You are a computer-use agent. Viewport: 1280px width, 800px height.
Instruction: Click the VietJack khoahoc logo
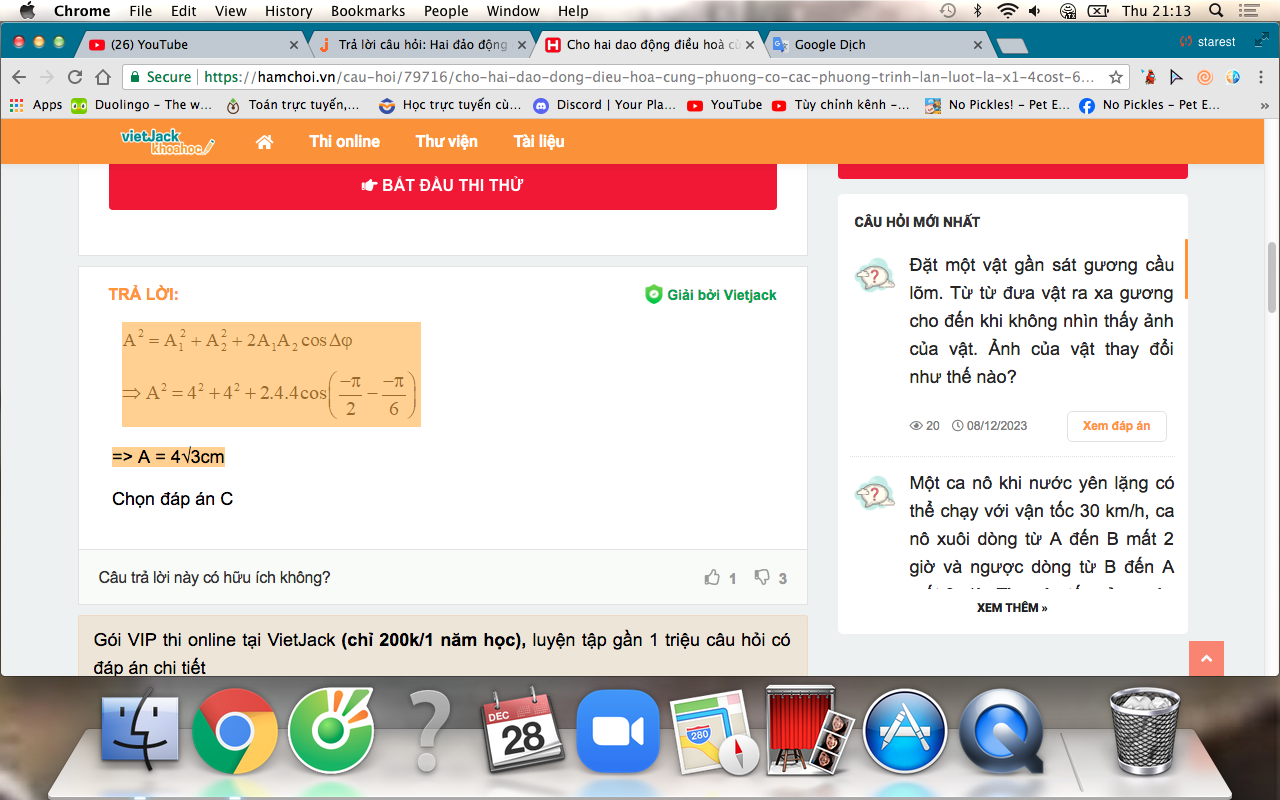tap(167, 142)
